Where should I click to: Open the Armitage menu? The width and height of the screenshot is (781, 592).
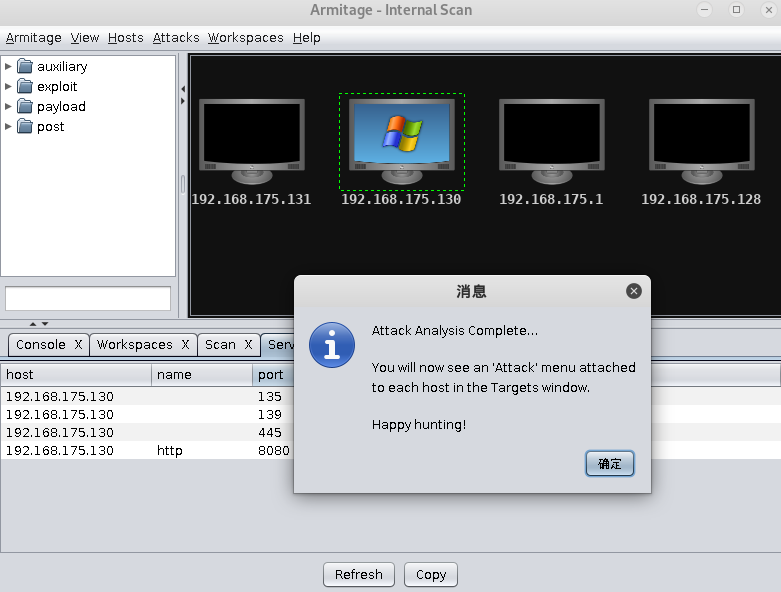pyautogui.click(x=33, y=38)
